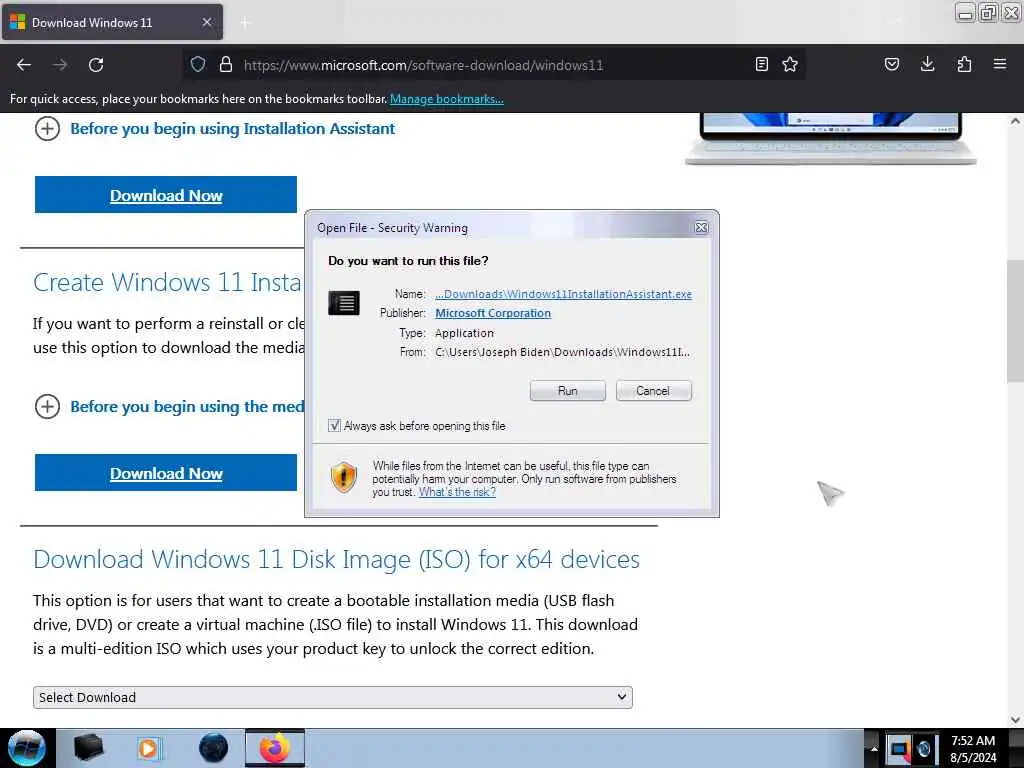Show hidden system tray icons
This screenshot has height=768, width=1024.
(x=873, y=748)
